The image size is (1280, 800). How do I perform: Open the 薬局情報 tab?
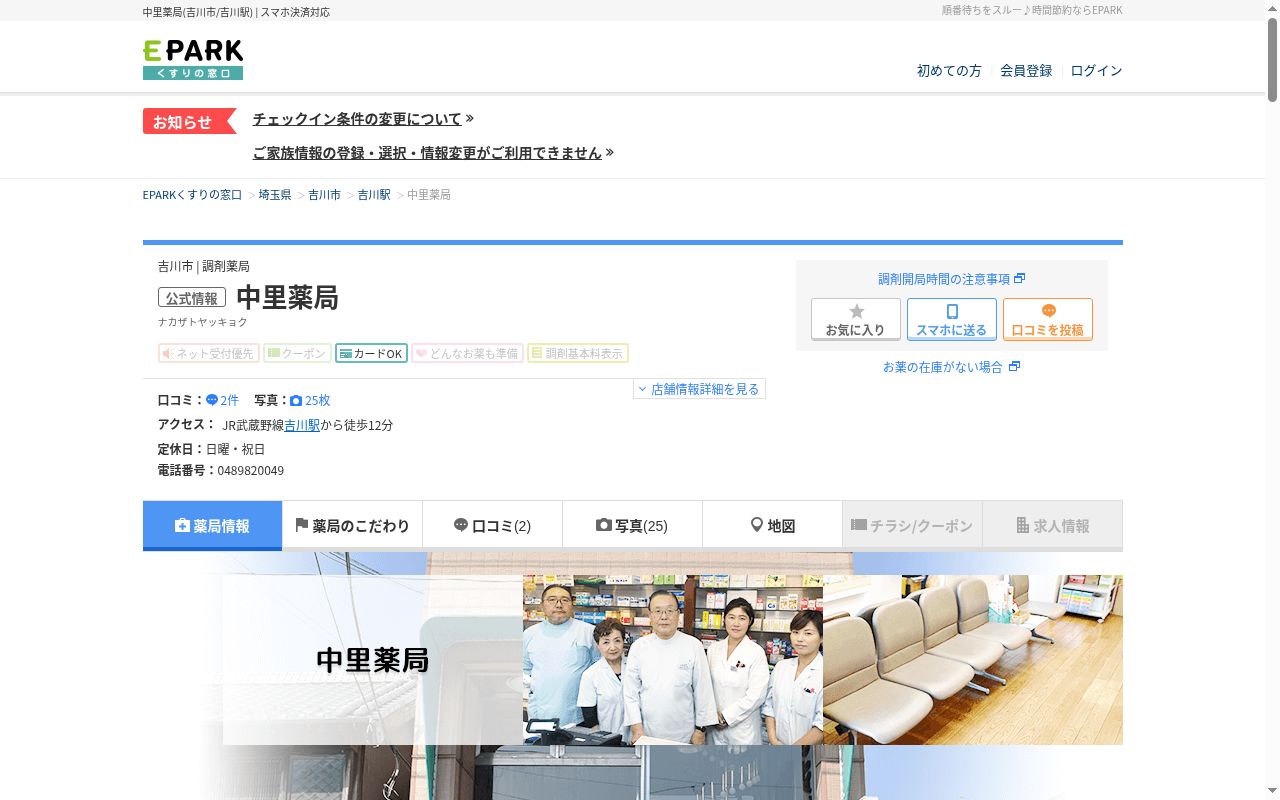point(212,526)
